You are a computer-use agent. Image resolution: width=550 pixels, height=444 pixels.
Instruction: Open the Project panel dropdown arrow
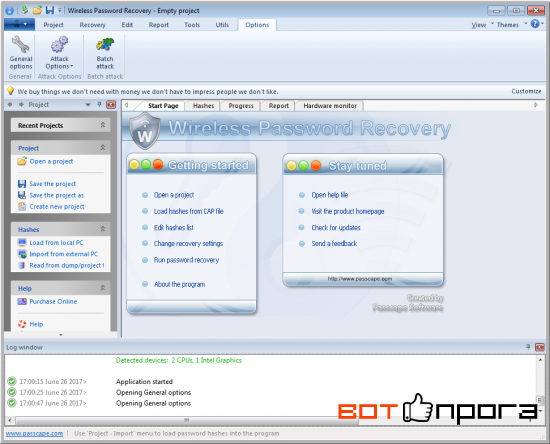tap(88, 105)
